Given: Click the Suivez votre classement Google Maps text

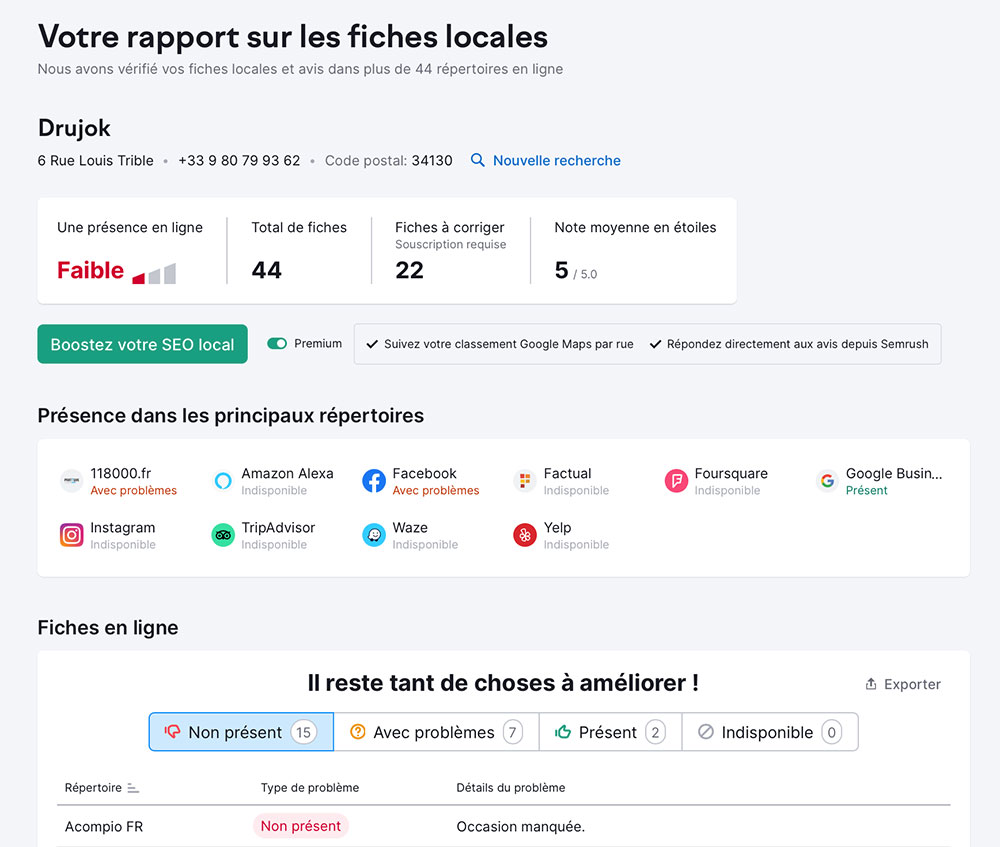Looking at the screenshot, I should [x=508, y=344].
